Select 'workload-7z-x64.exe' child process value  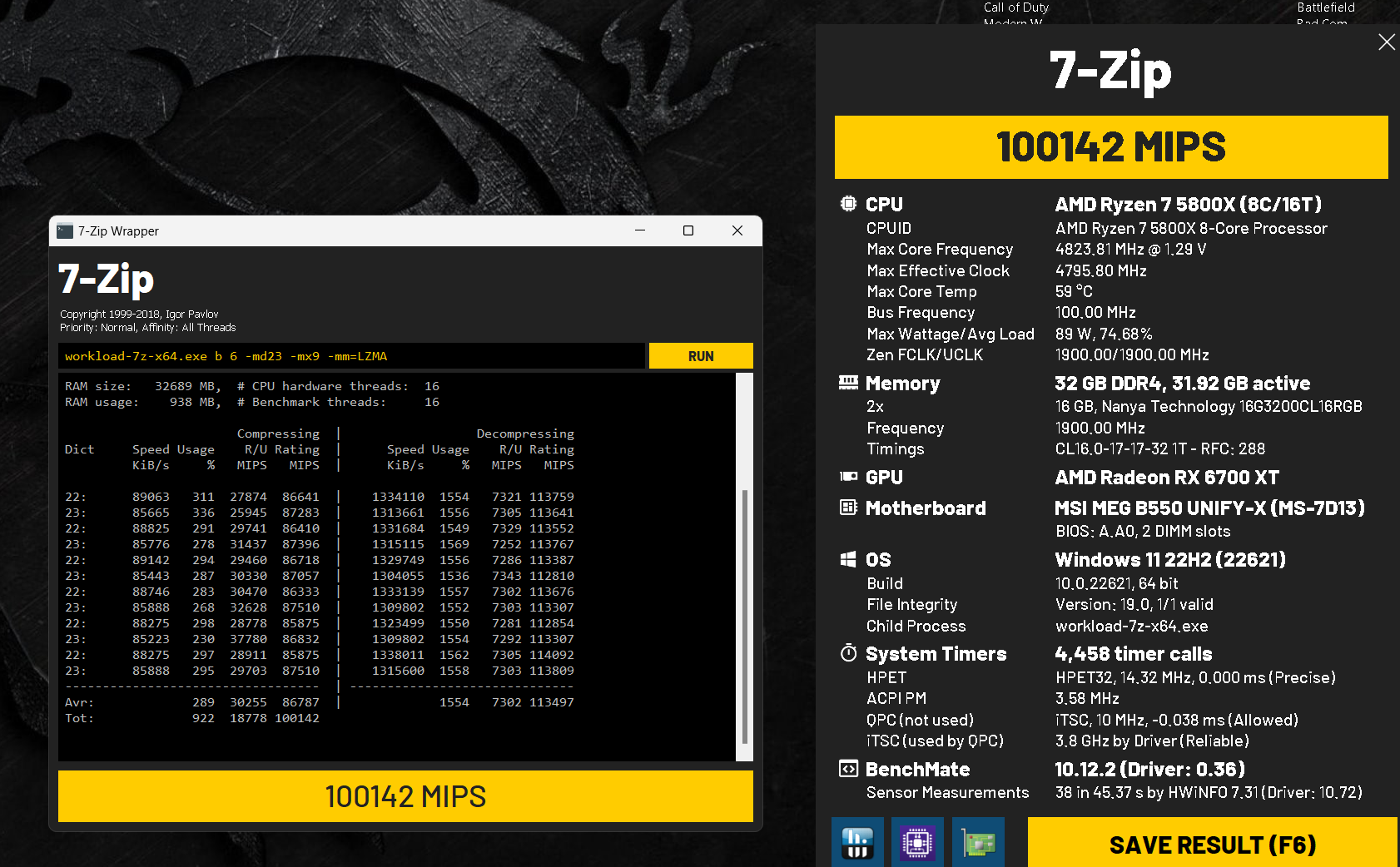click(x=1132, y=626)
